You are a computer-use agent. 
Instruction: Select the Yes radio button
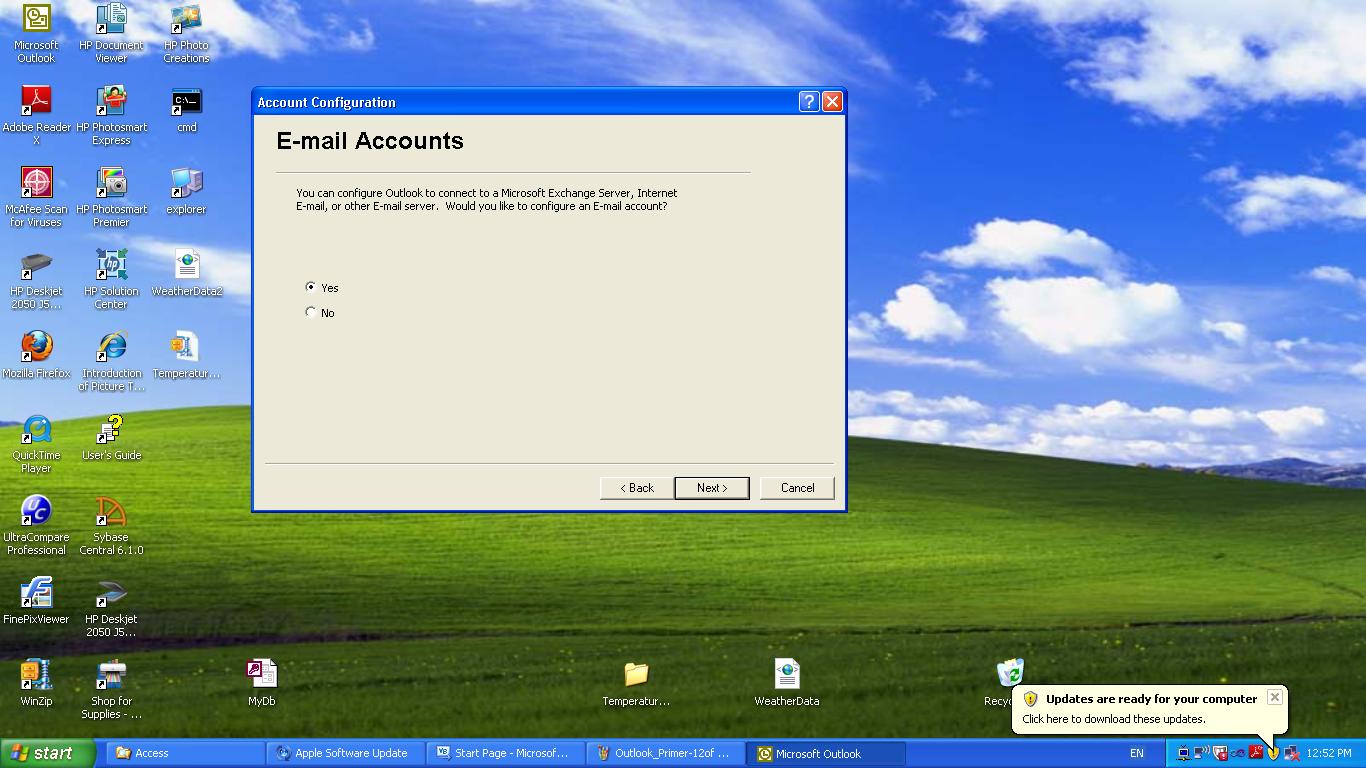click(x=311, y=287)
